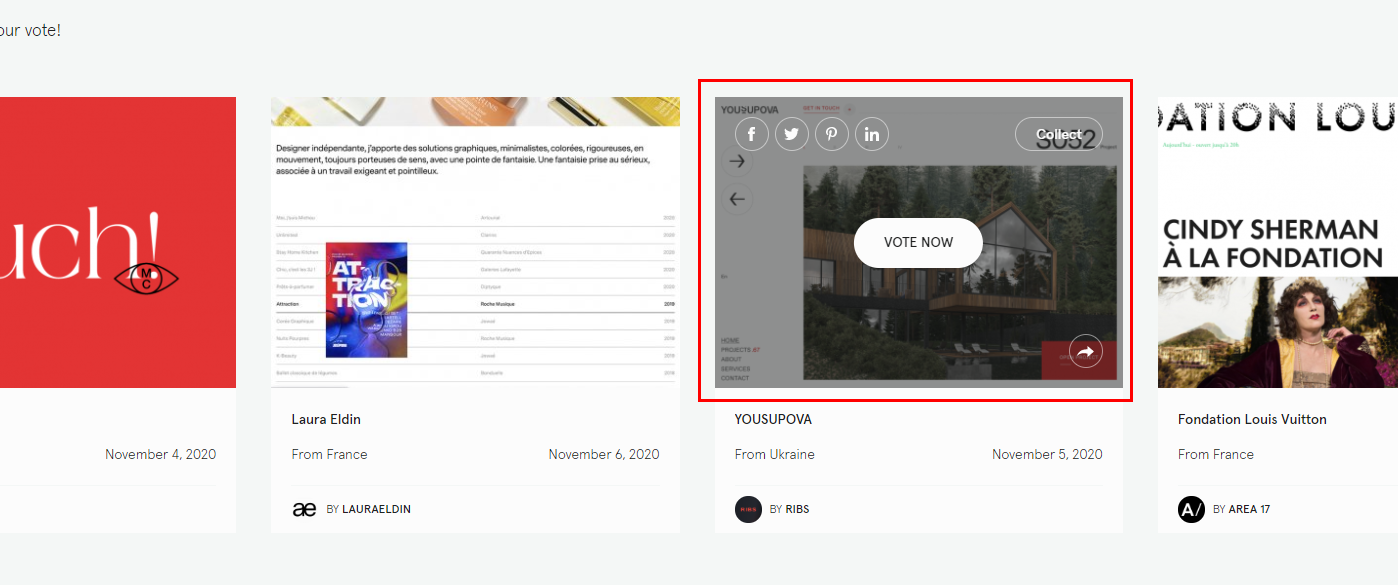1398x585 pixels.
Task: Click the Collect button
Action: (x=1059, y=134)
